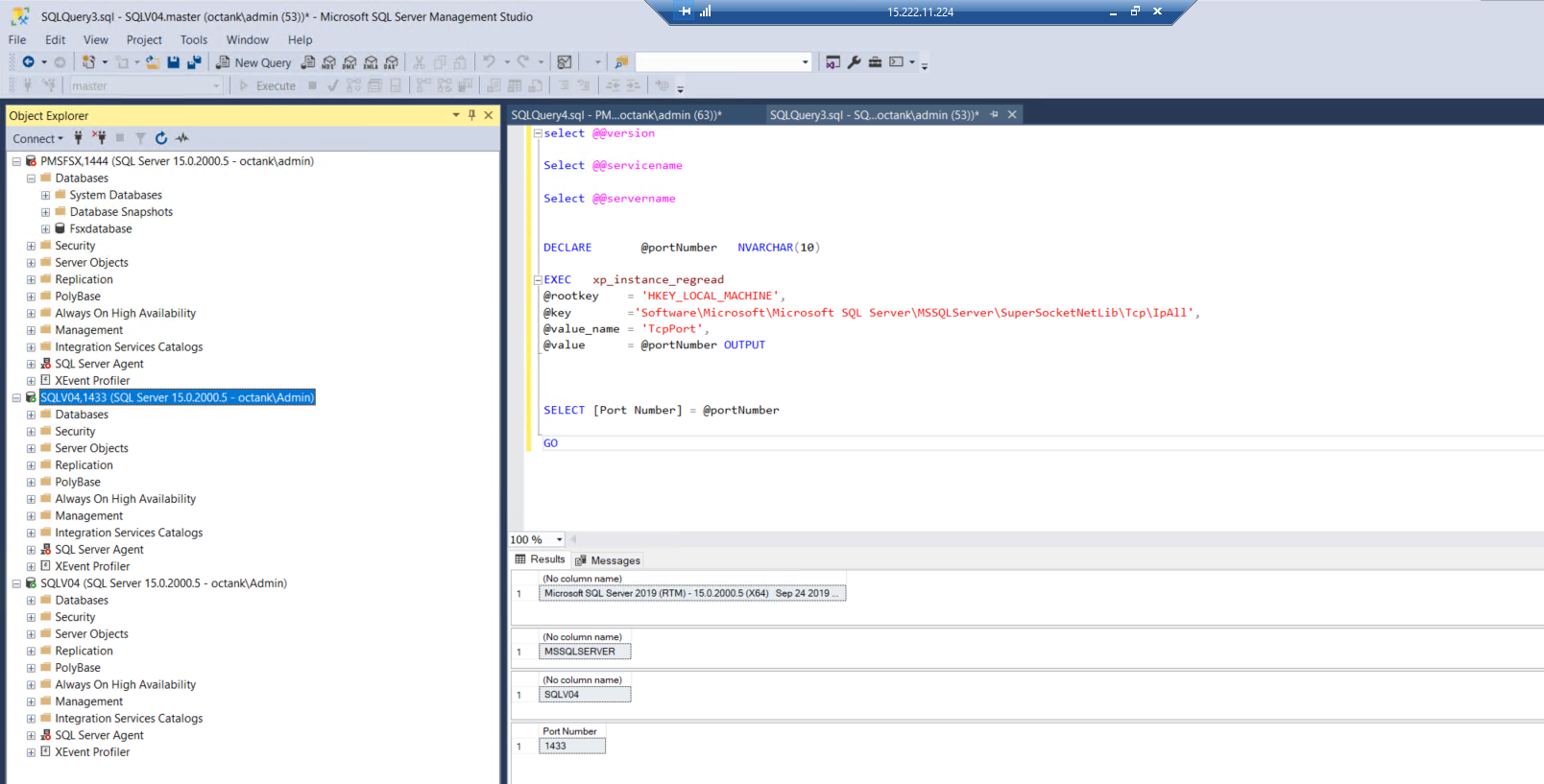Select Always On High Availability under PMSFSX
Screen dimensions: 1544x784
[125, 314]
